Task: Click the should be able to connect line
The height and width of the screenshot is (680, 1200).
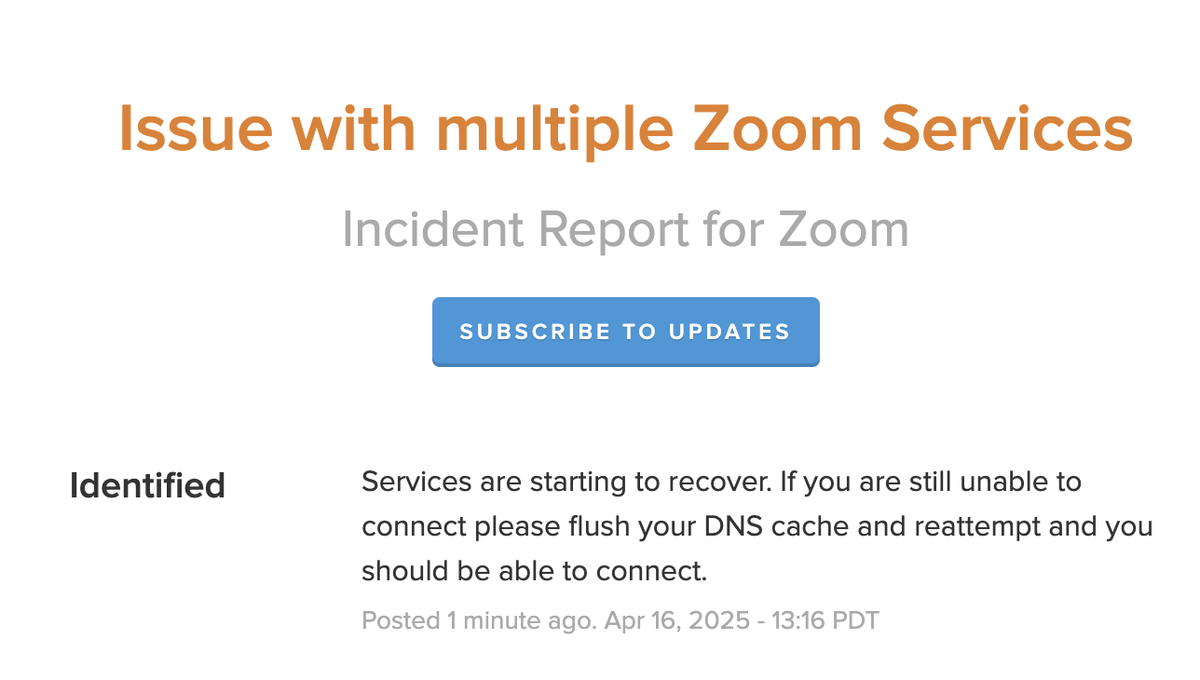Action: pyautogui.click(x=534, y=572)
